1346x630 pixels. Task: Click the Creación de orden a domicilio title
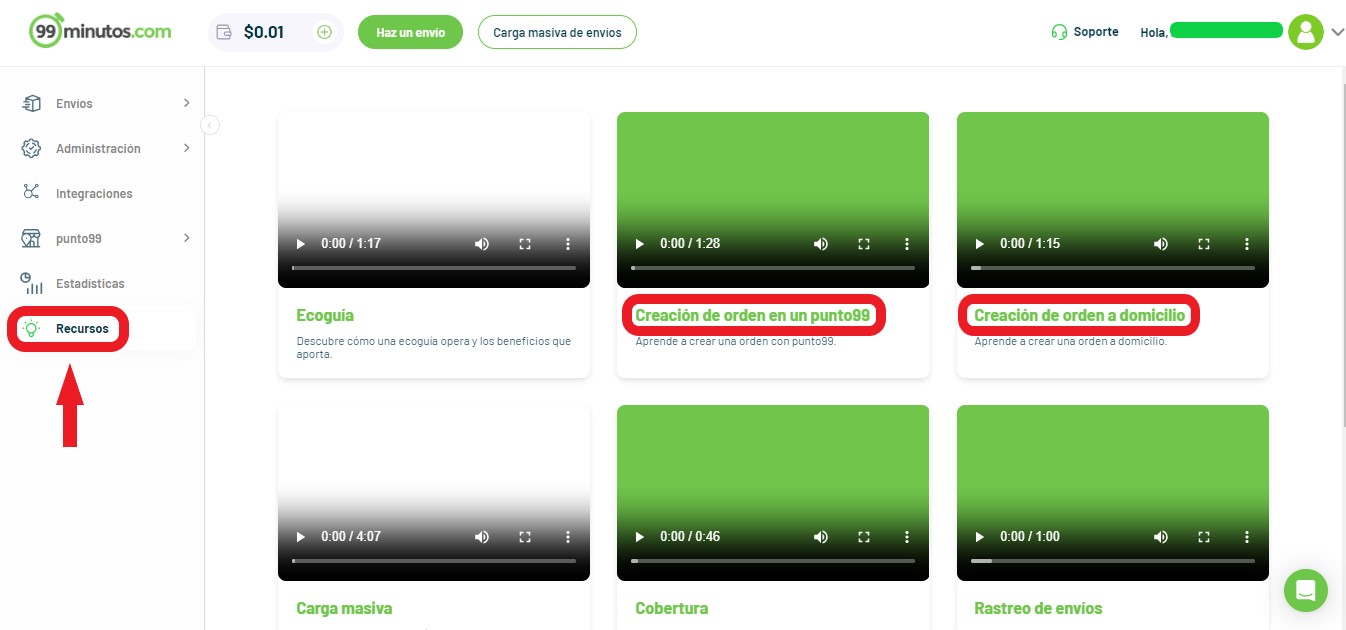coord(1079,315)
